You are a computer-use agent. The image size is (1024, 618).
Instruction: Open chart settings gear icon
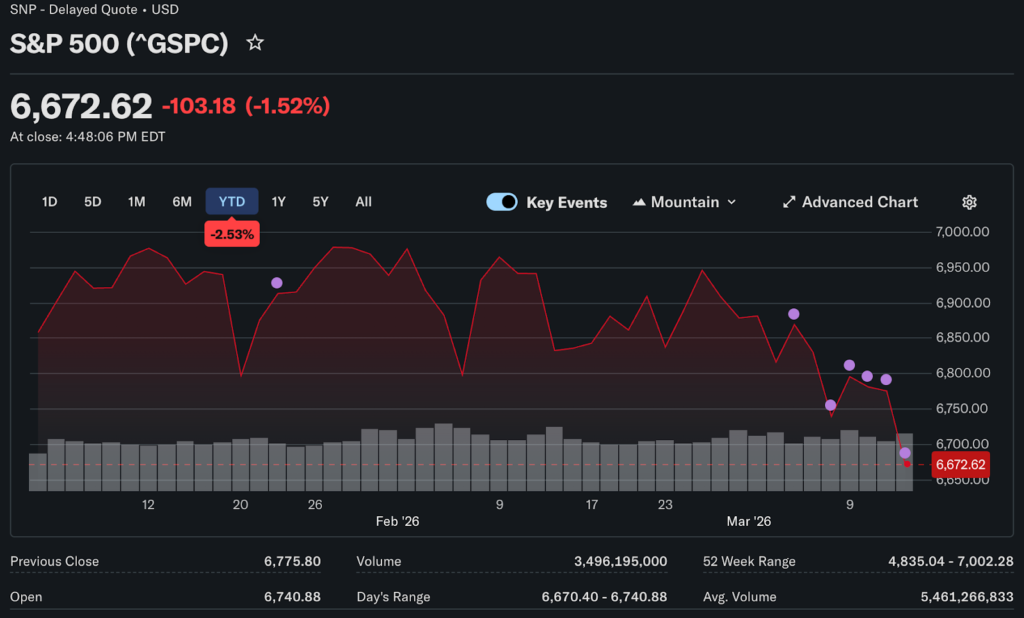pos(969,202)
